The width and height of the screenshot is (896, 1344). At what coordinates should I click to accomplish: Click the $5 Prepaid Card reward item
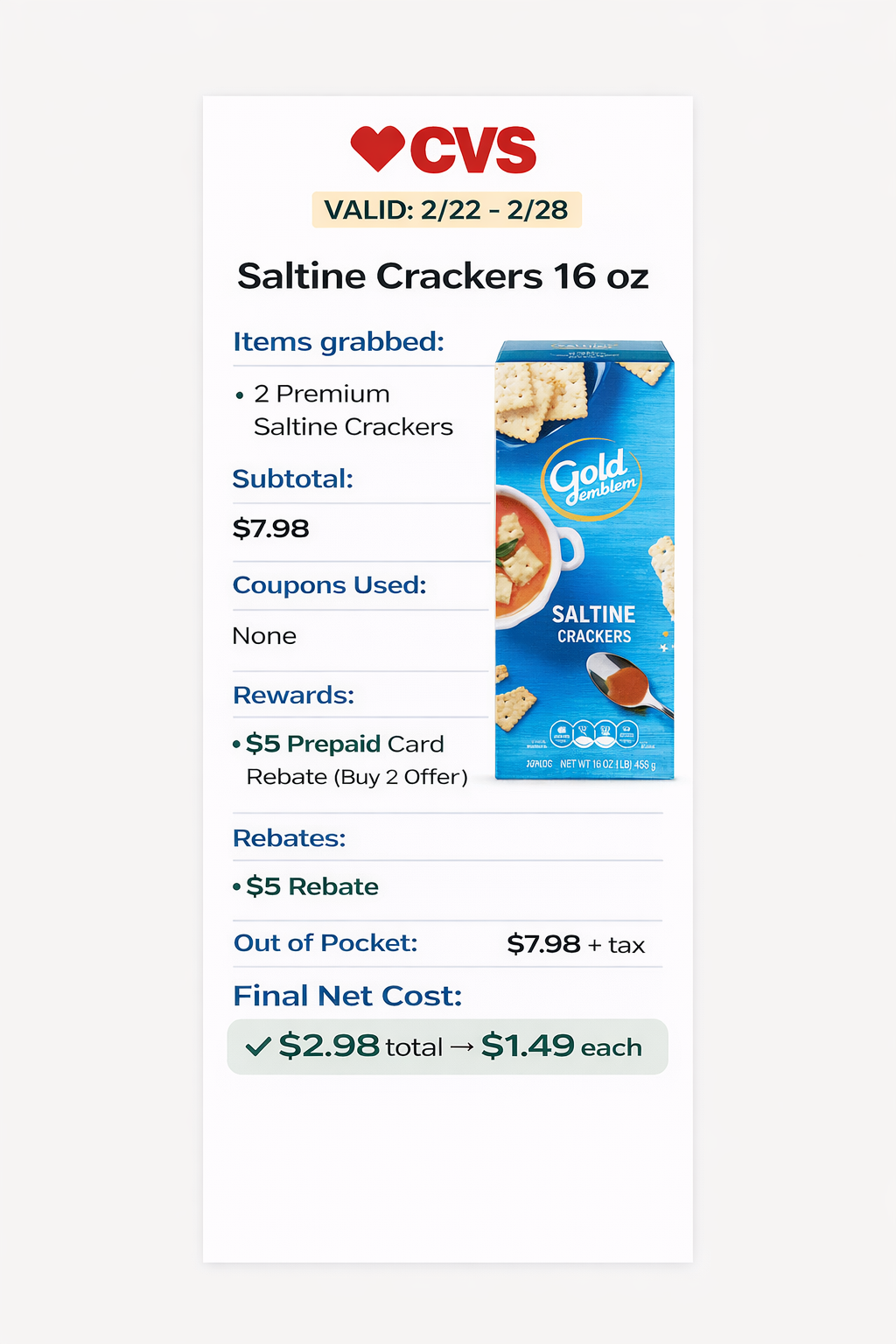point(346,745)
